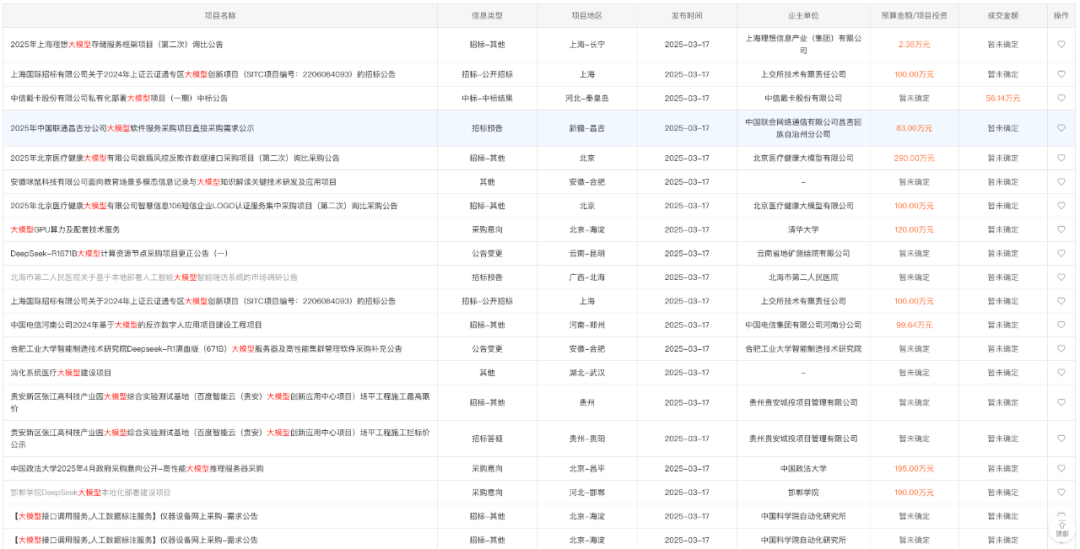Open DeepSeek-R1671B大模型计算资源节点采购项目更正公告
The height and width of the screenshot is (549, 1080).
[x=118, y=253]
